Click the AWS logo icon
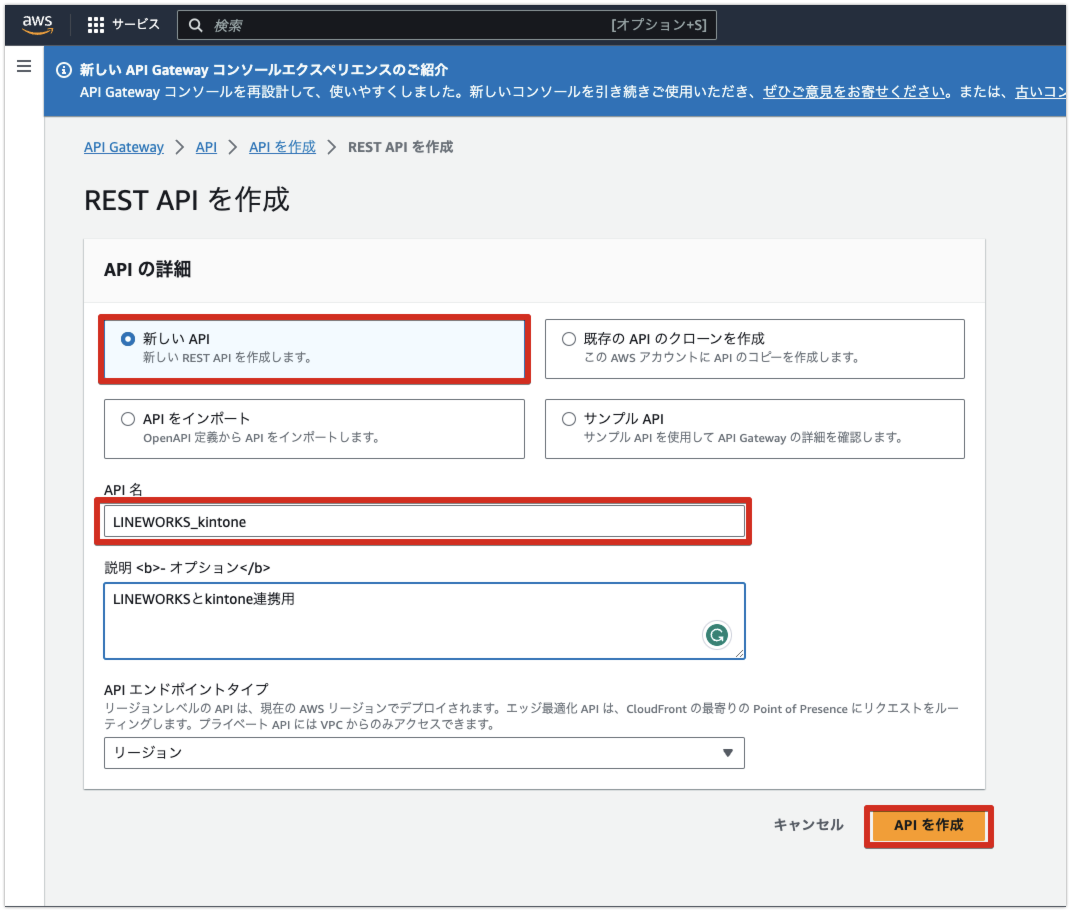Image resolution: width=1071 pixels, height=912 pixels. tap(37, 25)
